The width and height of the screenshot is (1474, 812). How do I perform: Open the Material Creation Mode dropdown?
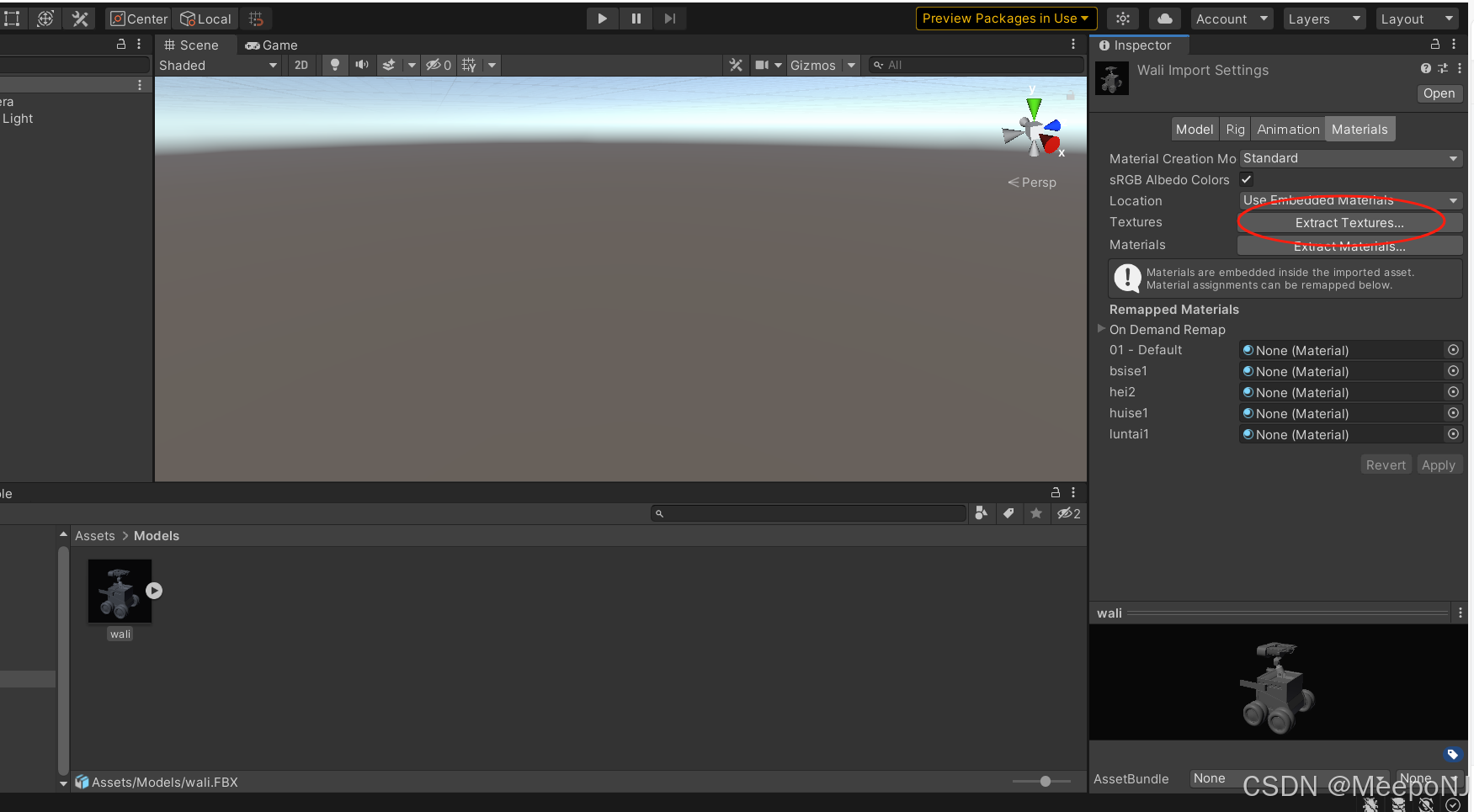(1350, 158)
